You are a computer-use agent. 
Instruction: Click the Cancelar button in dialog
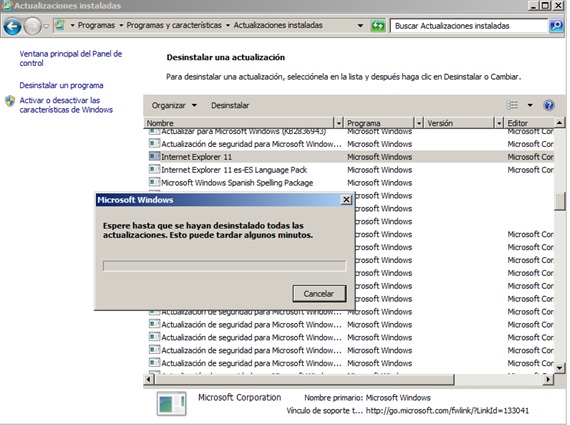click(x=319, y=293)
